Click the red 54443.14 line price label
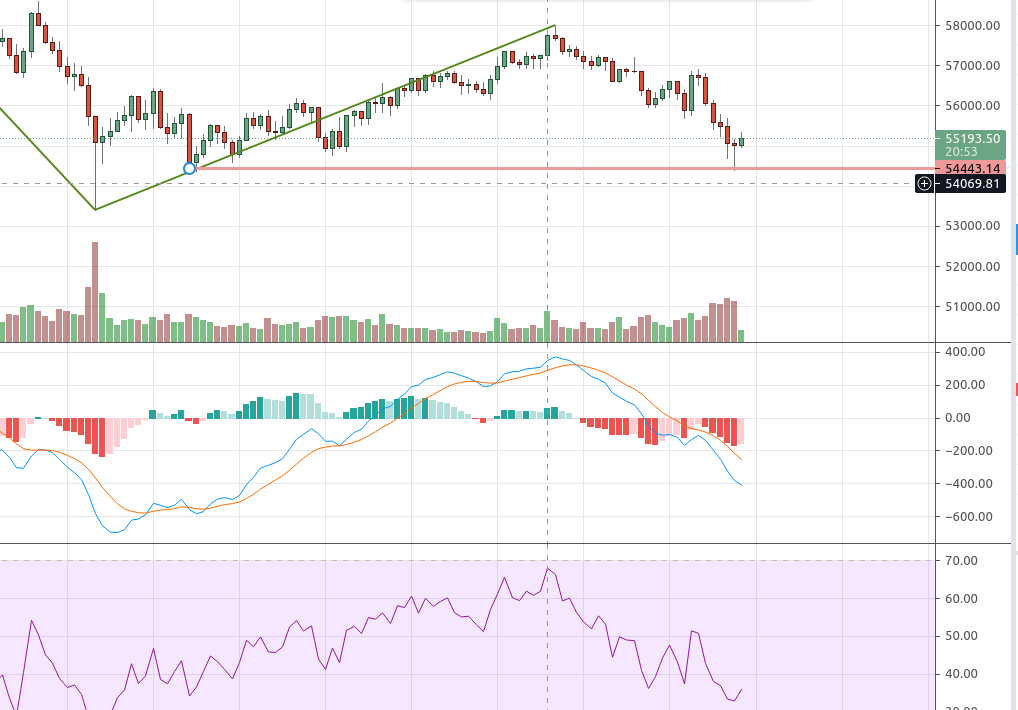The width and height of the screenshot is (1018, 710). click(971, 169)
